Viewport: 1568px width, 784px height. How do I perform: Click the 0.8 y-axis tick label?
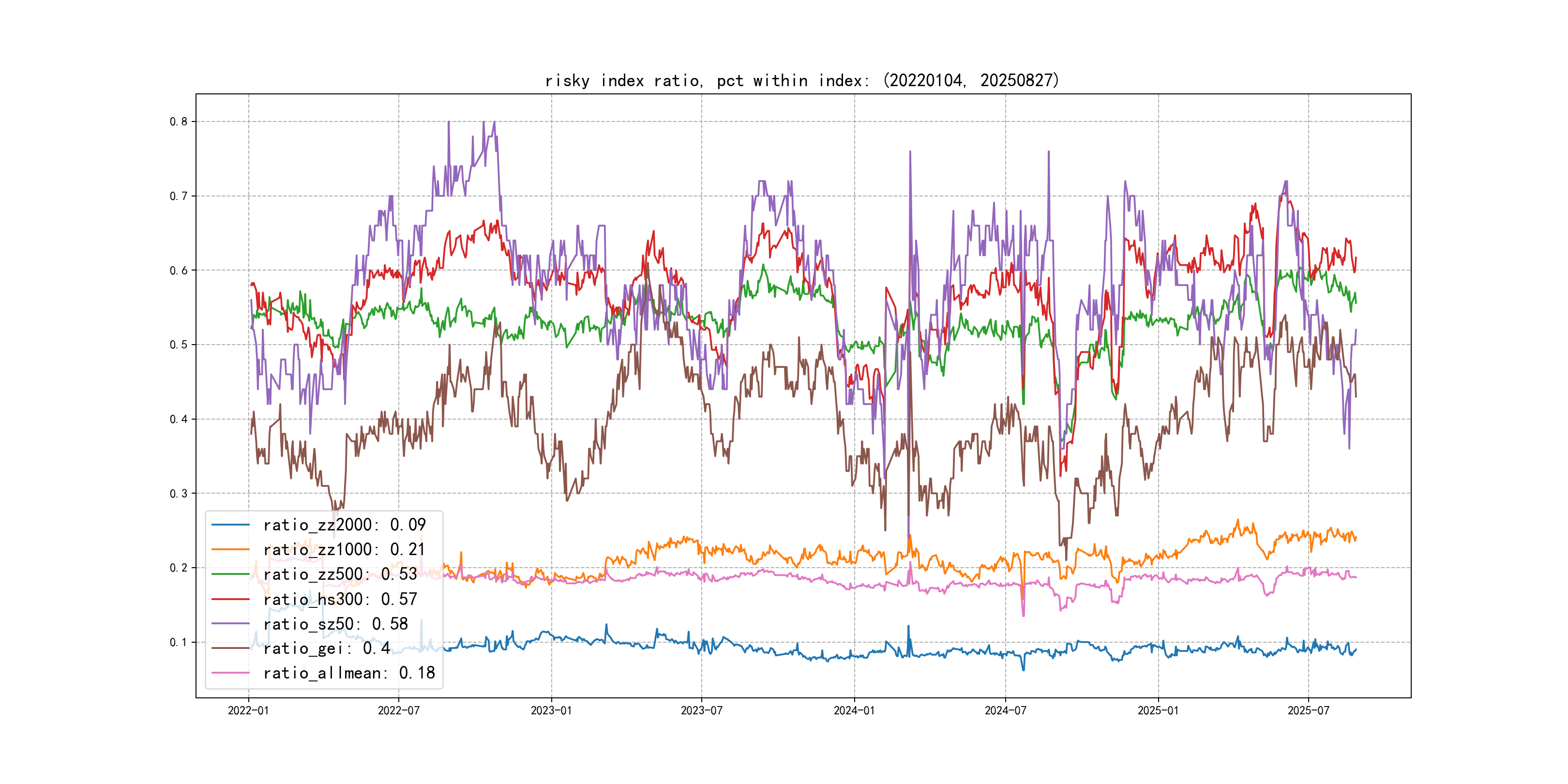179,122
